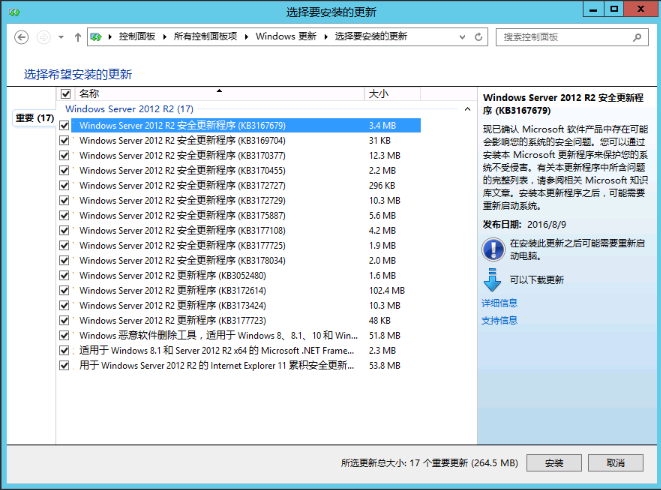661x490 pixels.
Task: Select 控制面板 in the breadcrumb
Action: coord(137,37)
